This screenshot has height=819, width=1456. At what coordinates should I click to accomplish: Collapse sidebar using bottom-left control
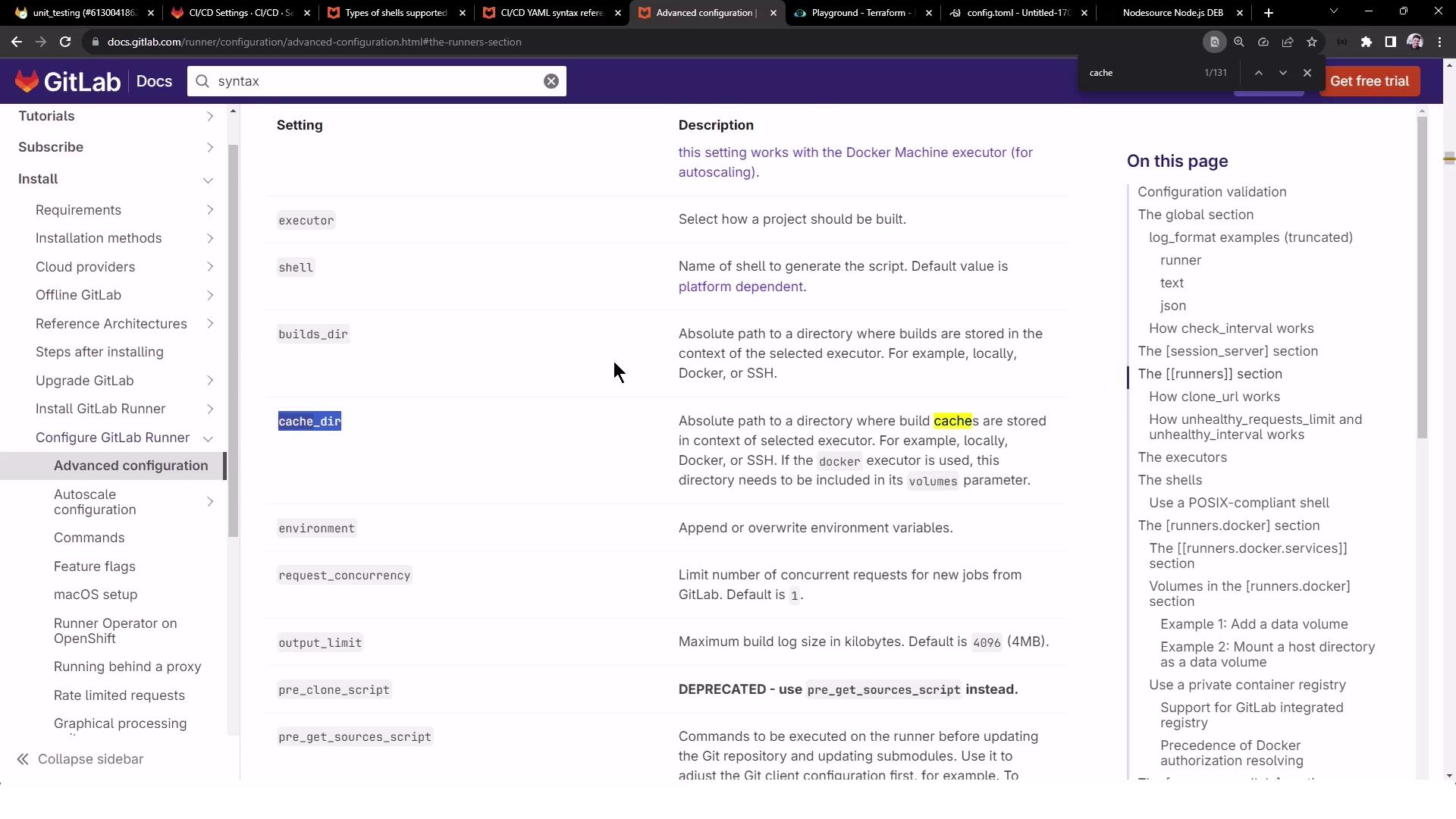point(80,759)
